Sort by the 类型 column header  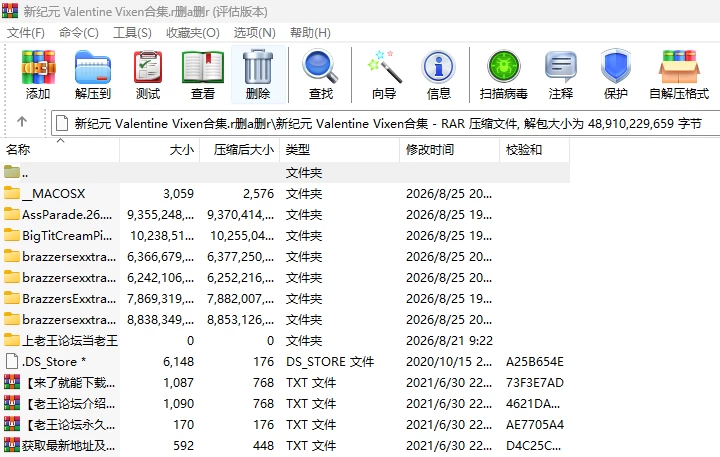[x=340, y=150]
